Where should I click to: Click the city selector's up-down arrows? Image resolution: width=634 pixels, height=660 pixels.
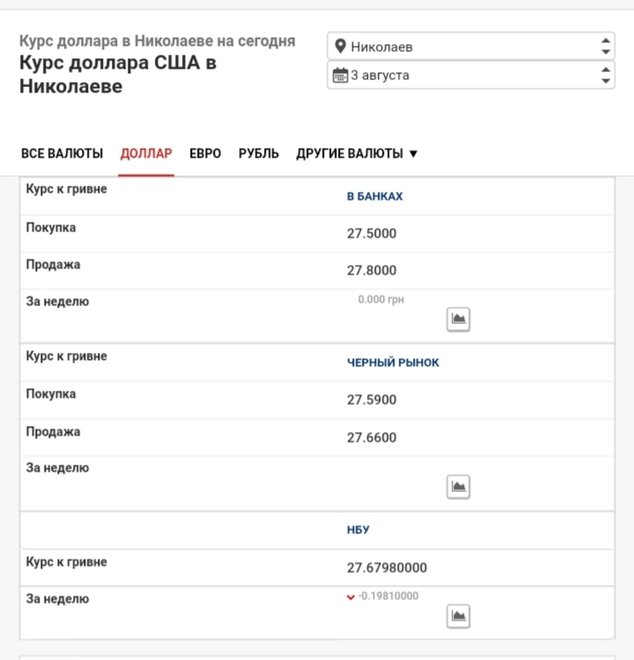(x=605, y=46)
